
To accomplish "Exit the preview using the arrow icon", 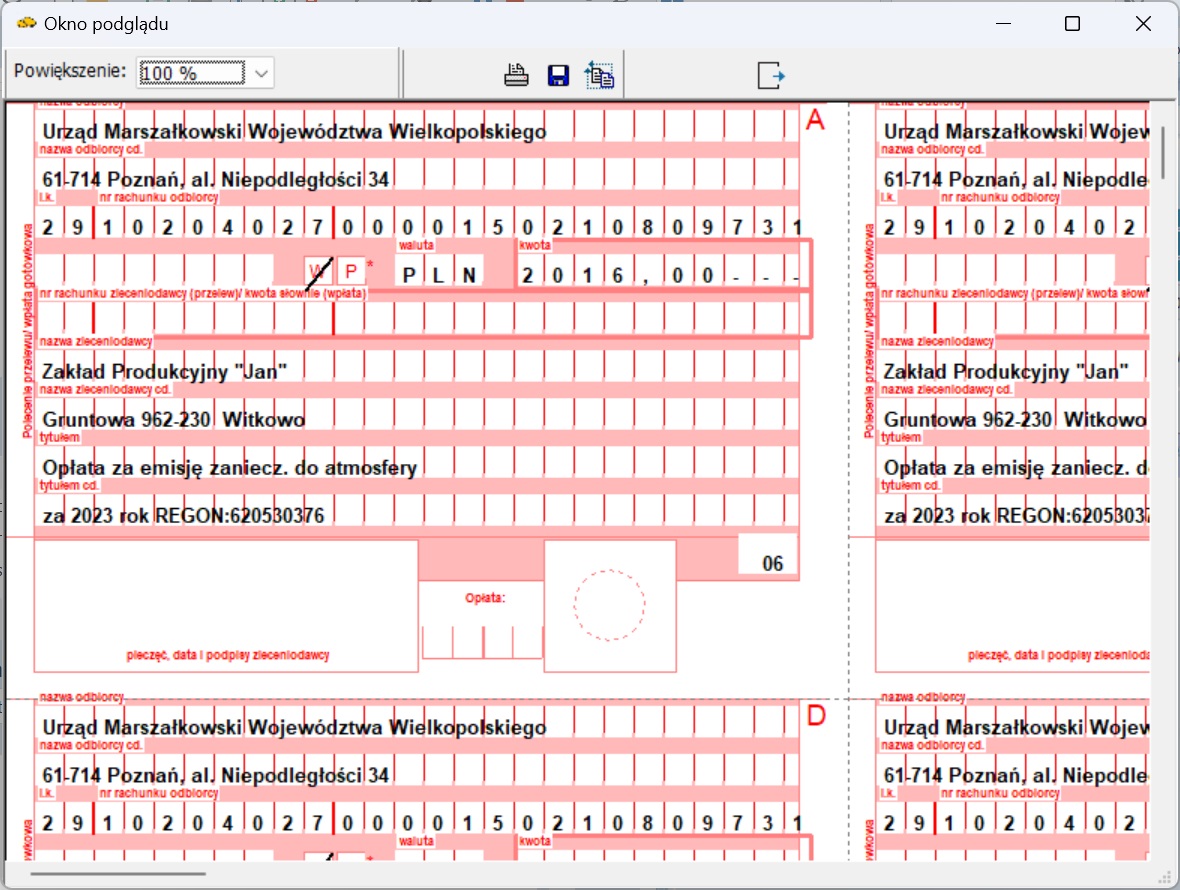I will [x=771, y=75].
